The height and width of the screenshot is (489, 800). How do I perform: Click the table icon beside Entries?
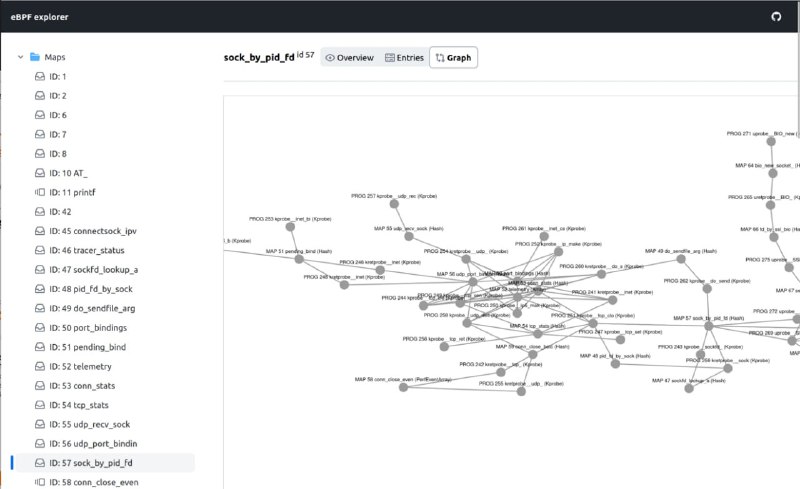pos(390,58)
